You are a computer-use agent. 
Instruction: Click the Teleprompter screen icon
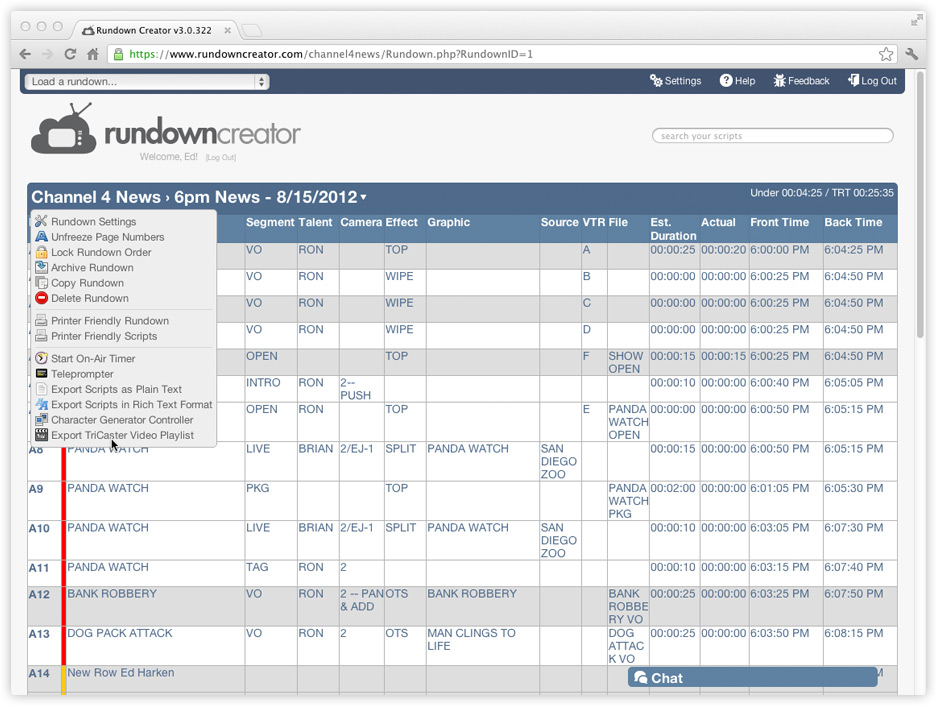click(41, 374)
